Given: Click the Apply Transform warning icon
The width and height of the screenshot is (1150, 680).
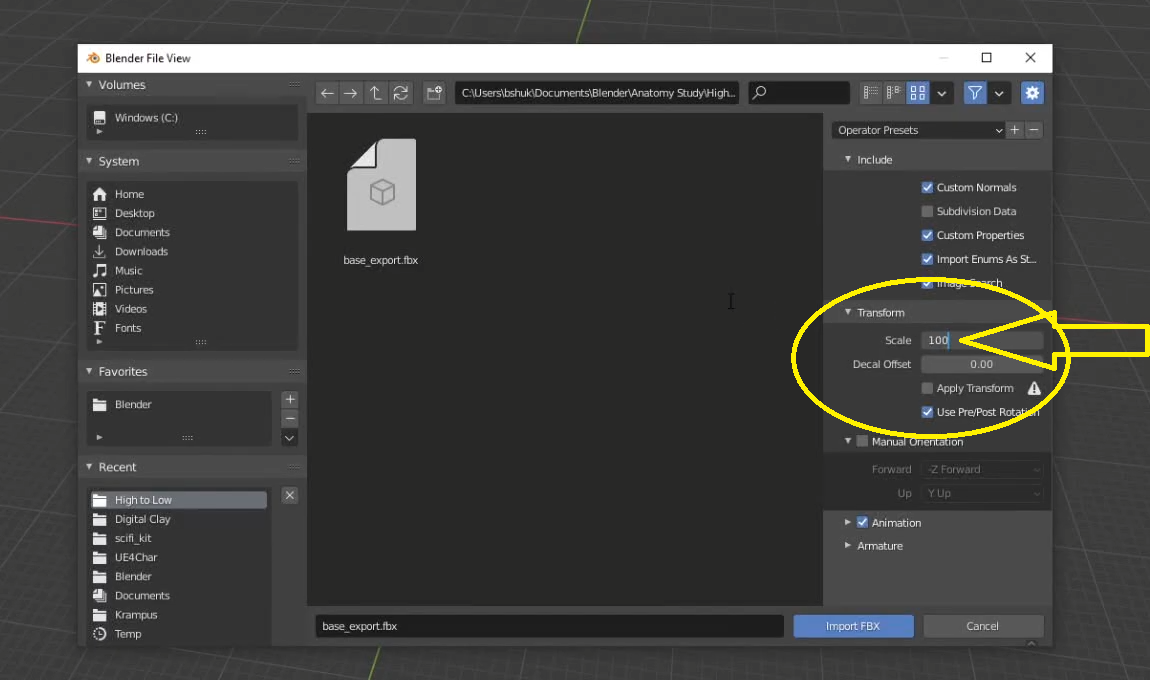Looking at the screenshot, I should pyautogui.click(x=1034, y=388).
